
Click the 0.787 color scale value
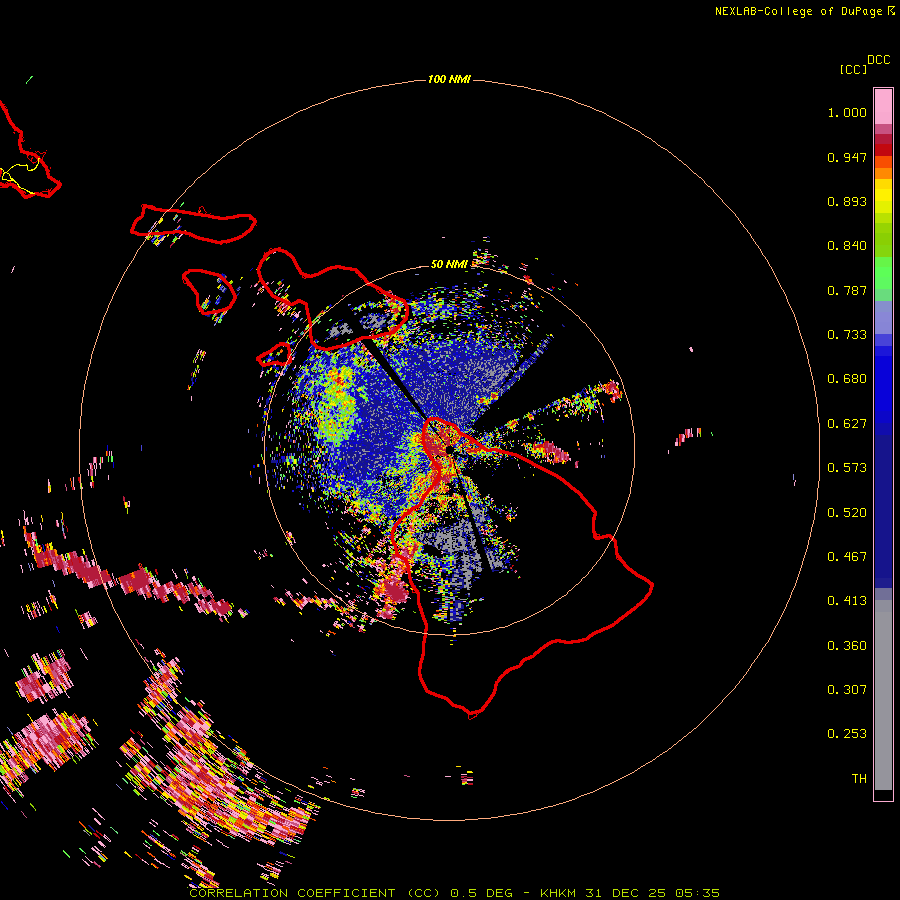click(847, 290)
